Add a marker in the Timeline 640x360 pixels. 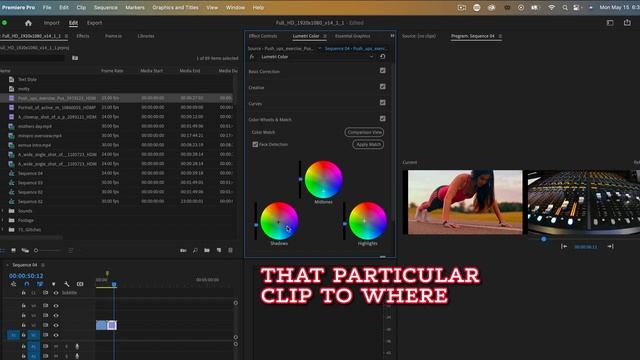point(53,284)
